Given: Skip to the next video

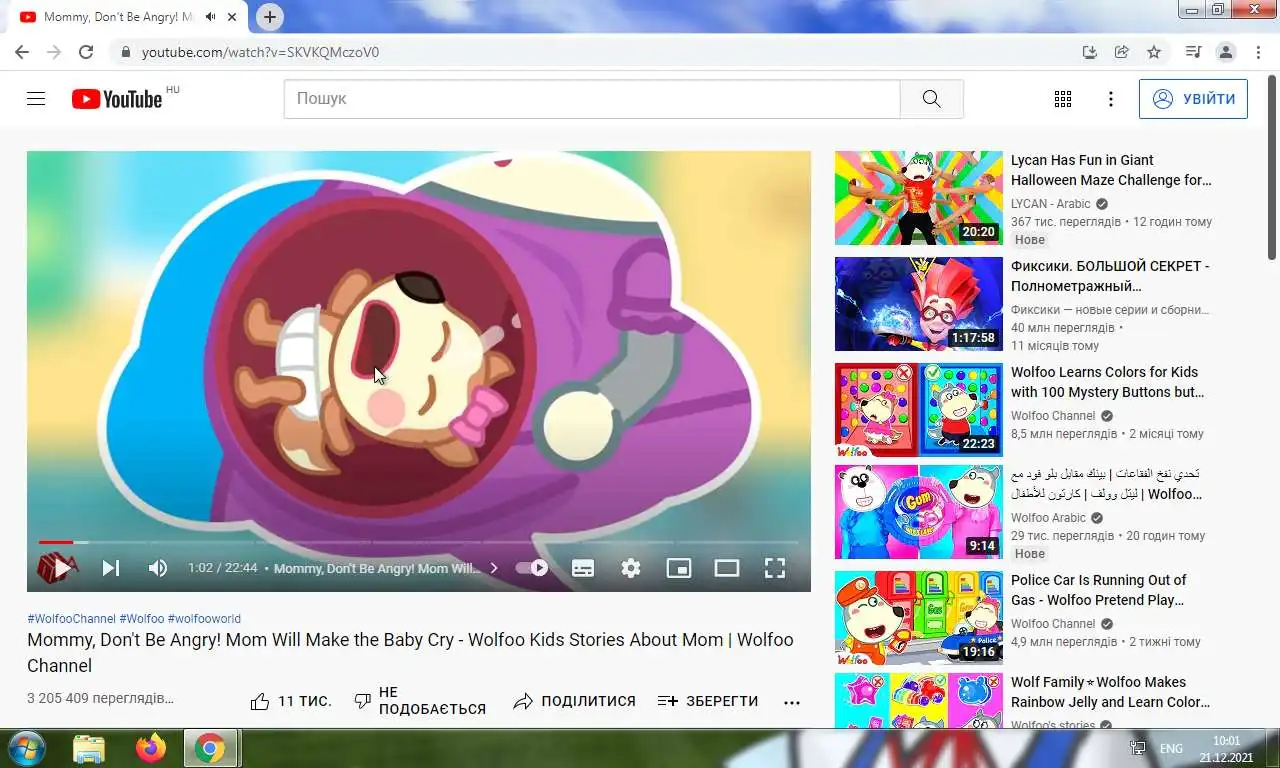Looking at the screenshot, I should click(x=110, y=568).
